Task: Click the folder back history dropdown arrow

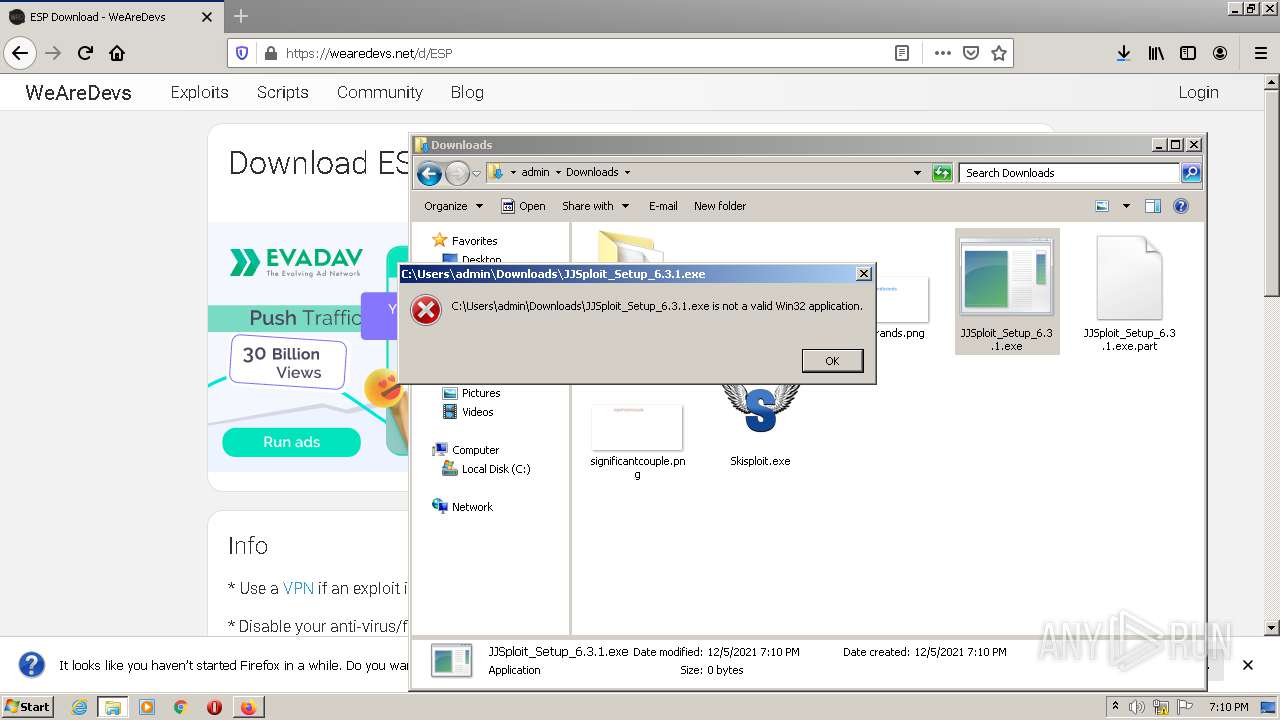Action: [476, 173]
